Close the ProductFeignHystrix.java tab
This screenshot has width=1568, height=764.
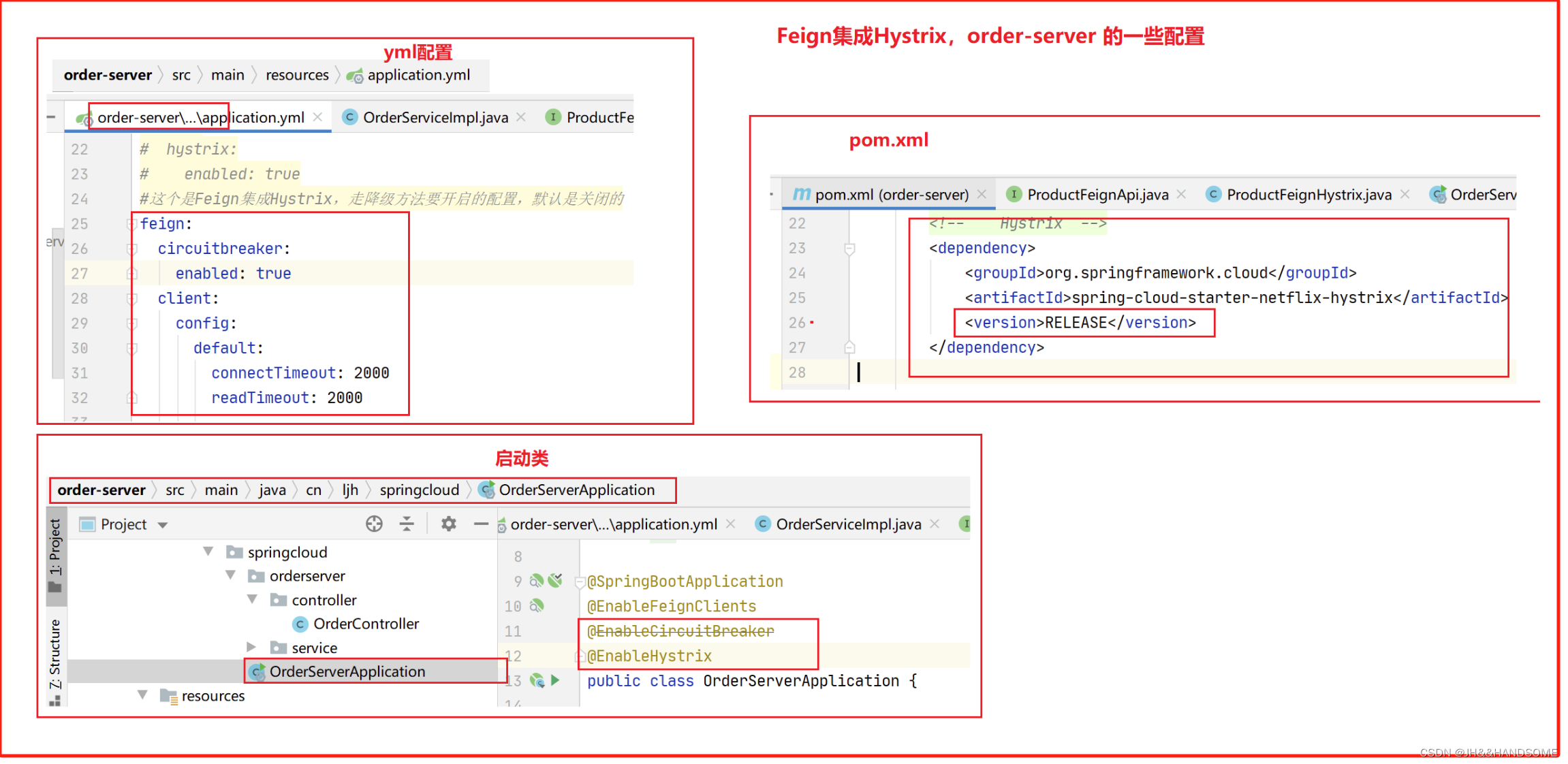tap(1405, 194)
